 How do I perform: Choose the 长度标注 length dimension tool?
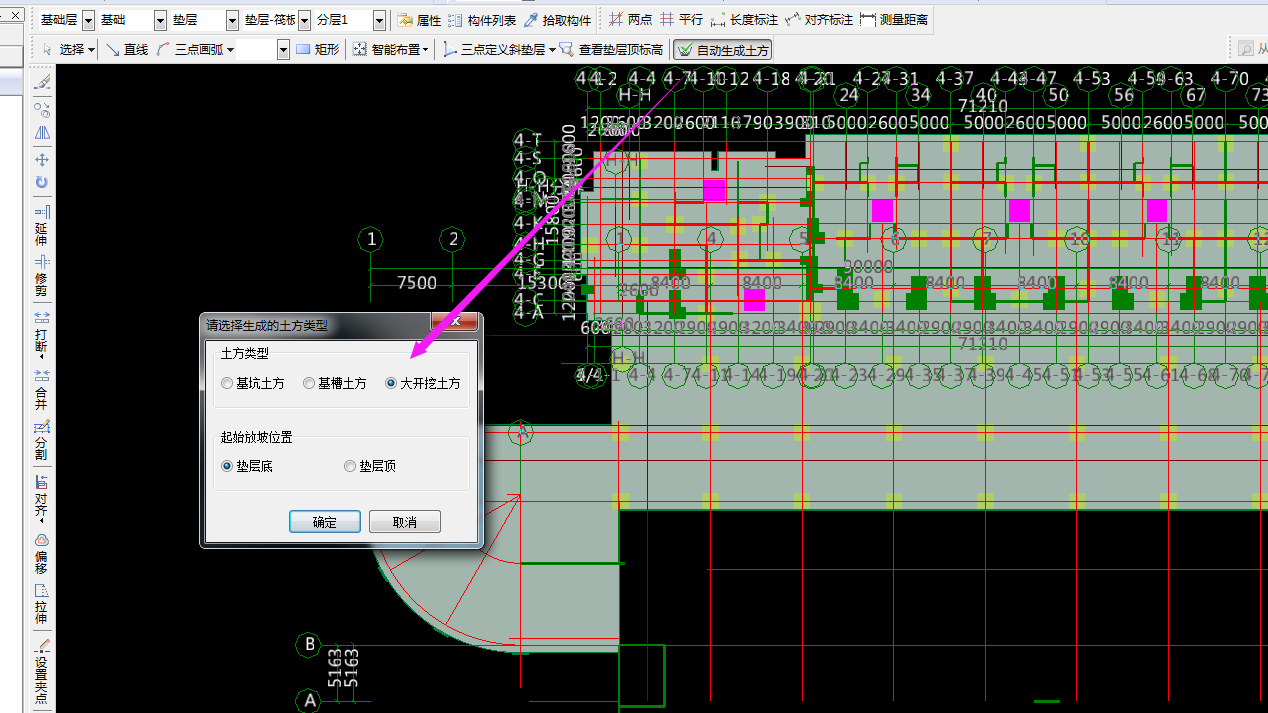point(744,20)
